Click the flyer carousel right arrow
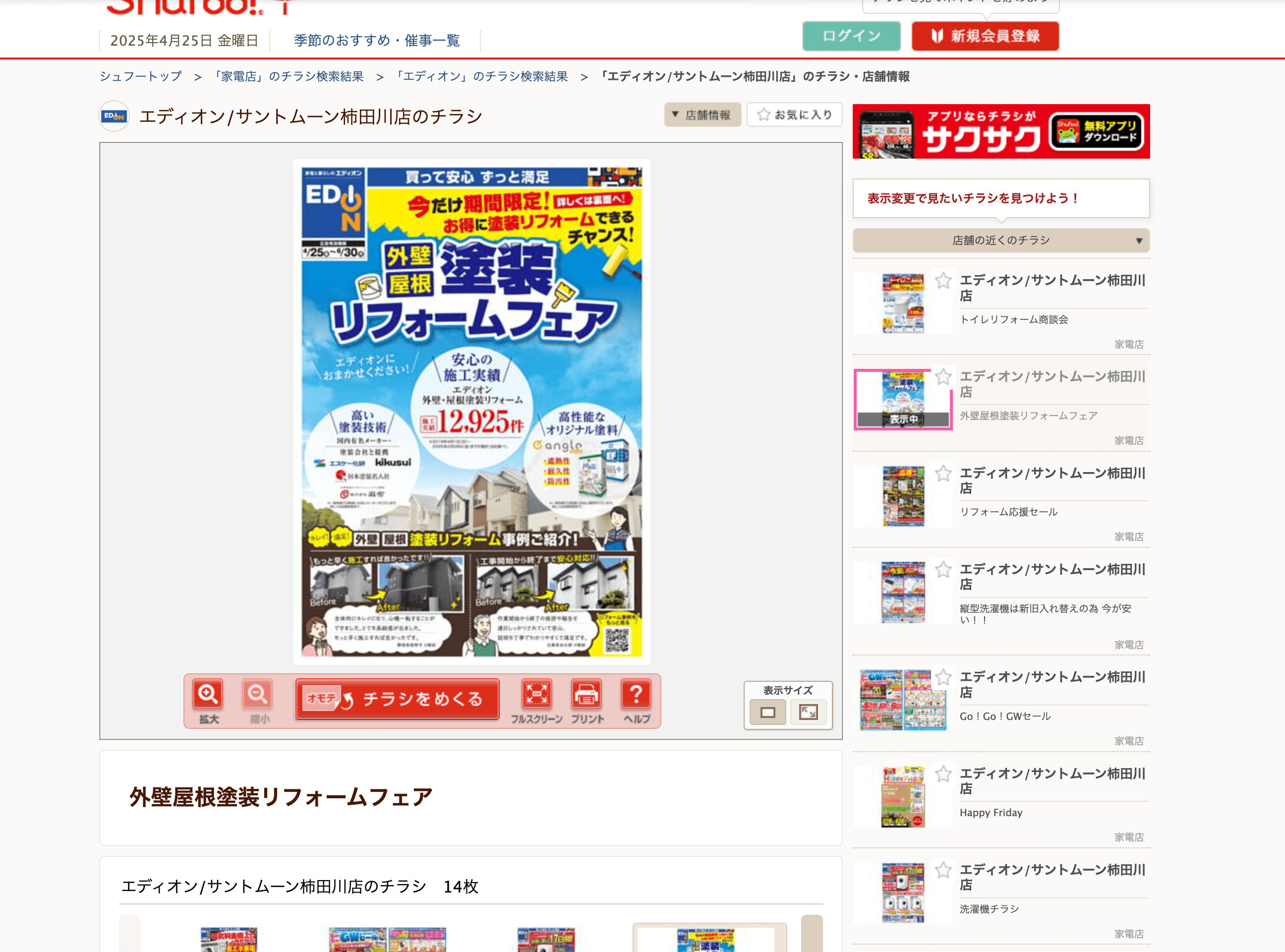This screenshot has height=952, width=1285. 812,934
